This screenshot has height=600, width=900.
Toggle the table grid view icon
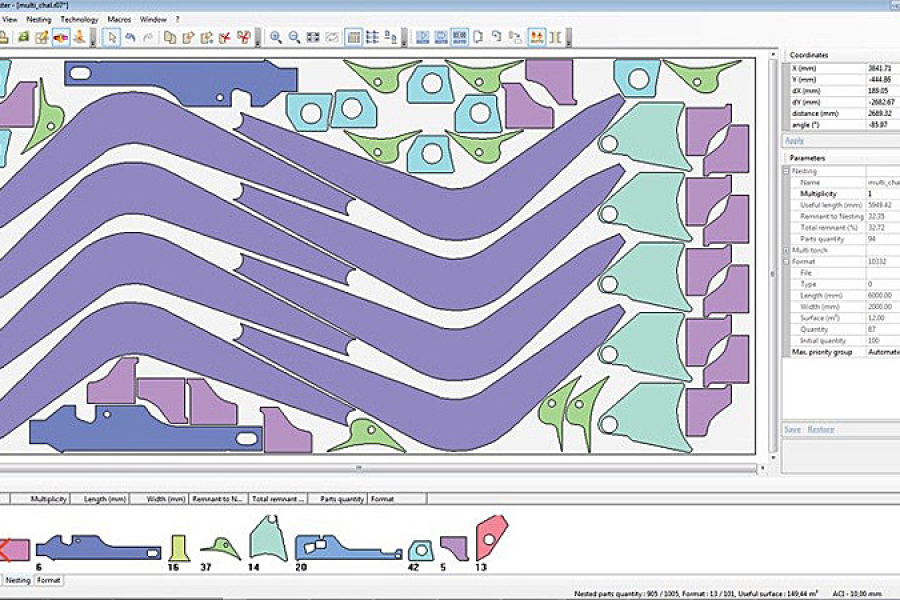click(x=354, y=37)
